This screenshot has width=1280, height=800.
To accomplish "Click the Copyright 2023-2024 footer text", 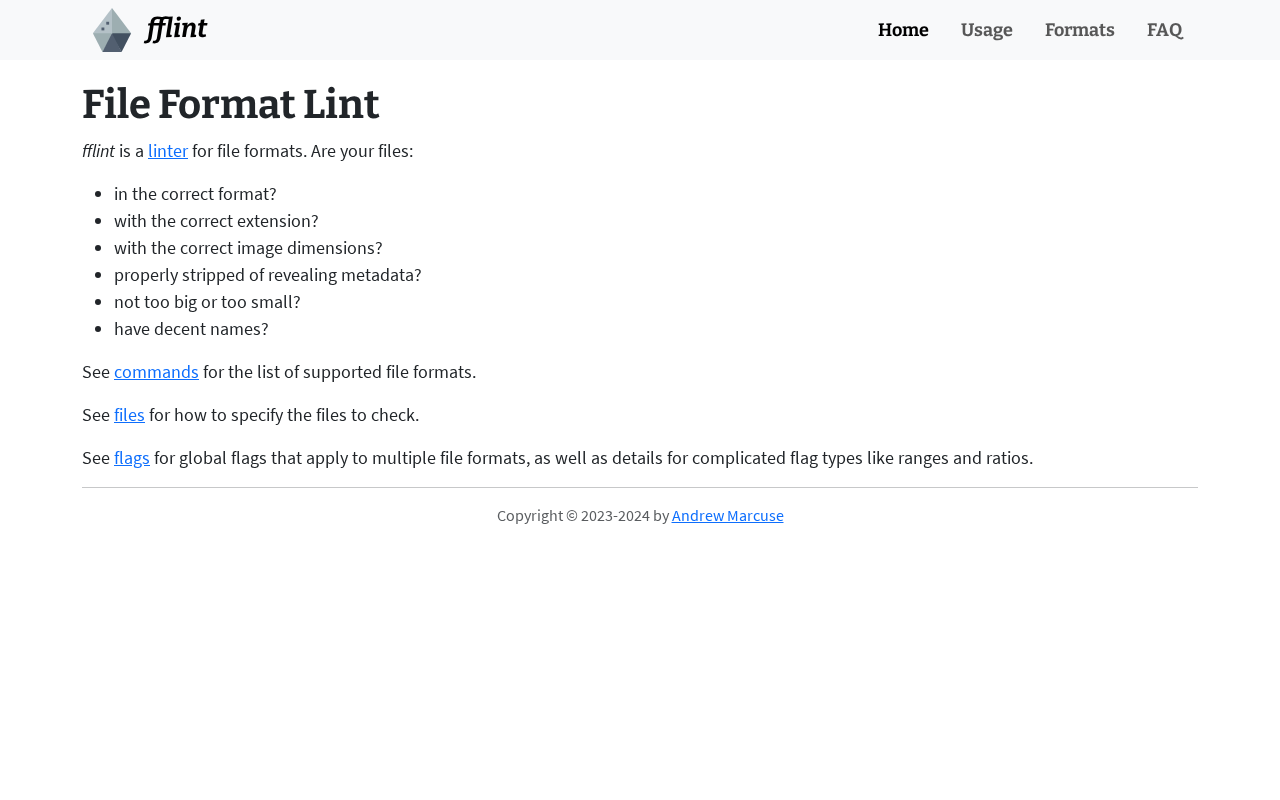I will (x=582, y=516).
